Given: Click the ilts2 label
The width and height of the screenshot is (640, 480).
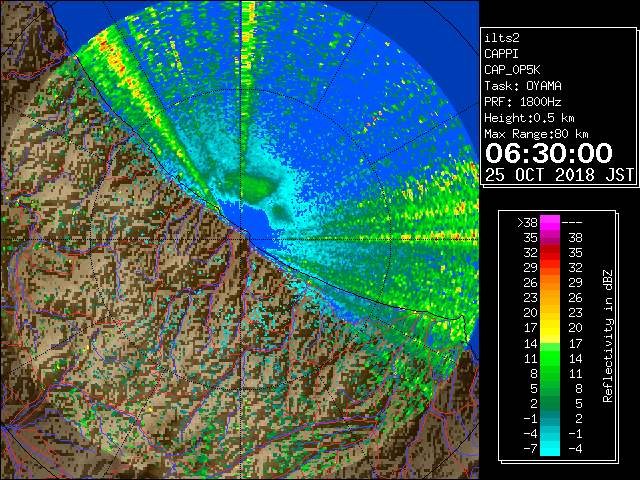Looking at the screenshot, I should 502,38.
